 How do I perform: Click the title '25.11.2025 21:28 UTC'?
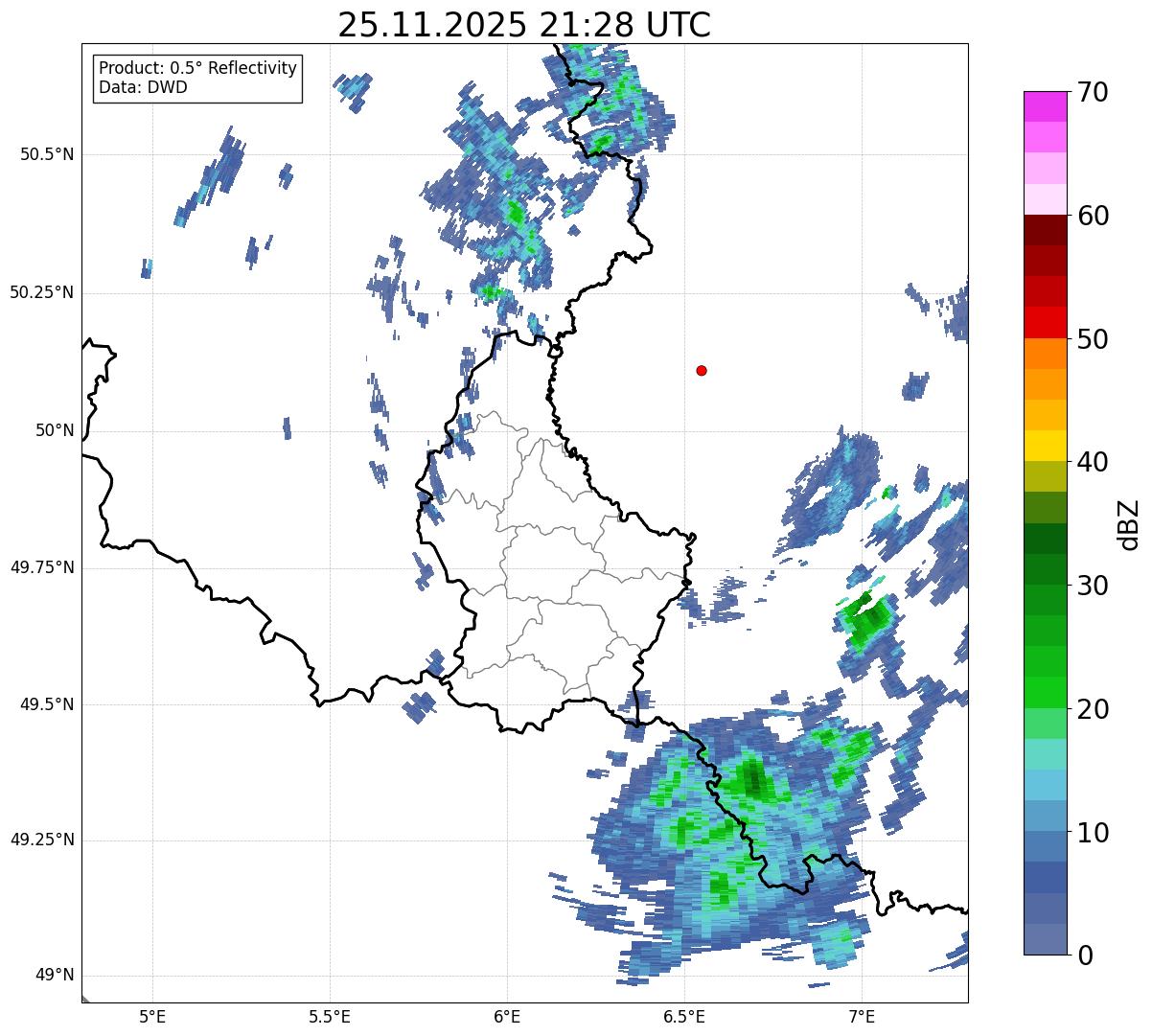point(524,25)
